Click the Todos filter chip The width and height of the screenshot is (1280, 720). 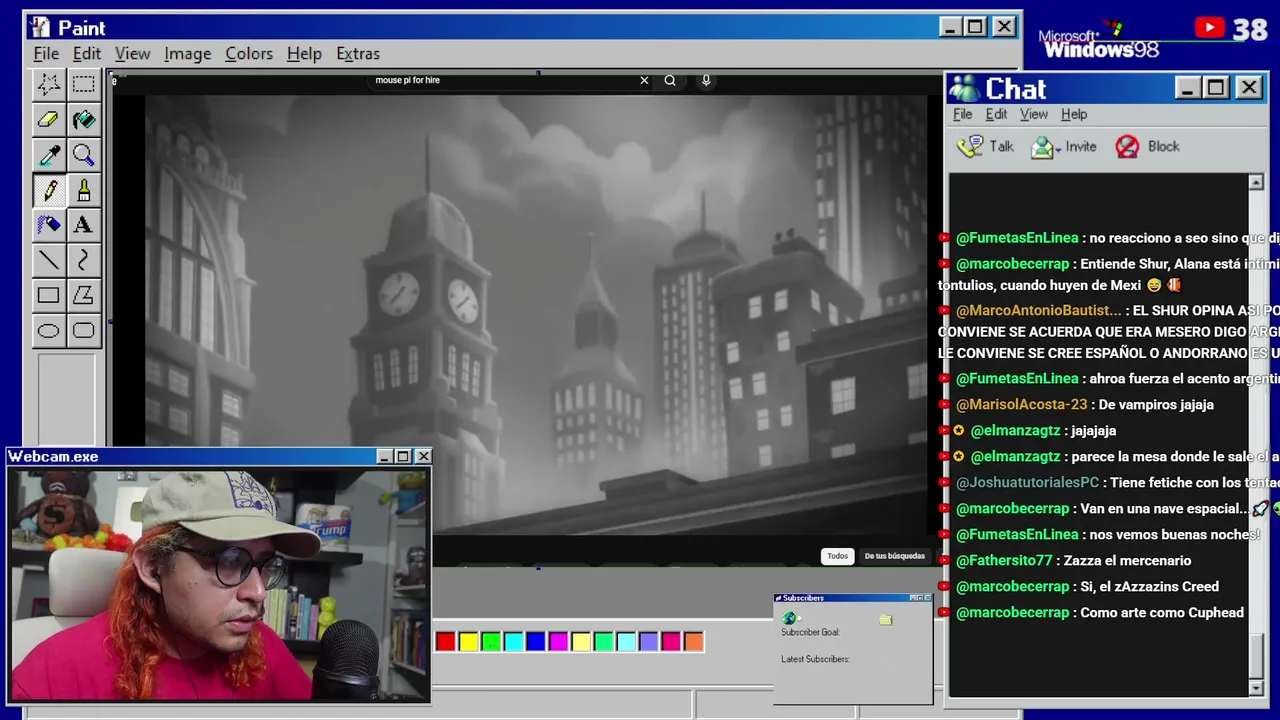tap(837, 556)
